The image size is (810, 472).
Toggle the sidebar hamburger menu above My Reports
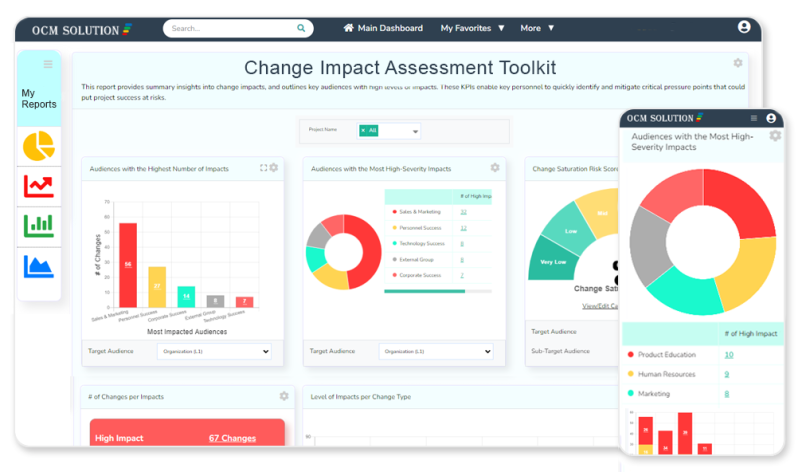[x=47, y=65]
